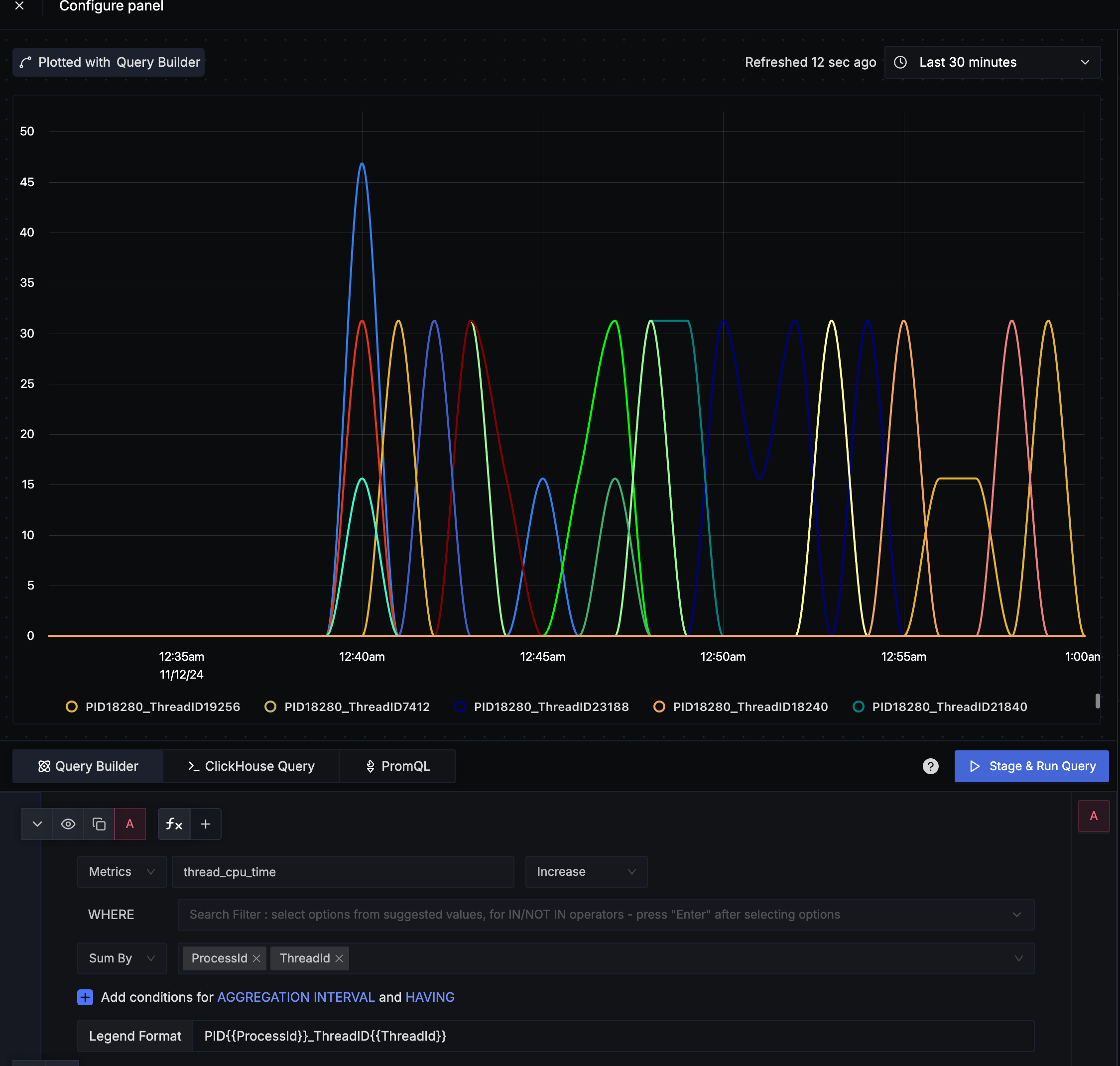
Task: Toggle query A visibility eye icon
Action: pos(68,824)
